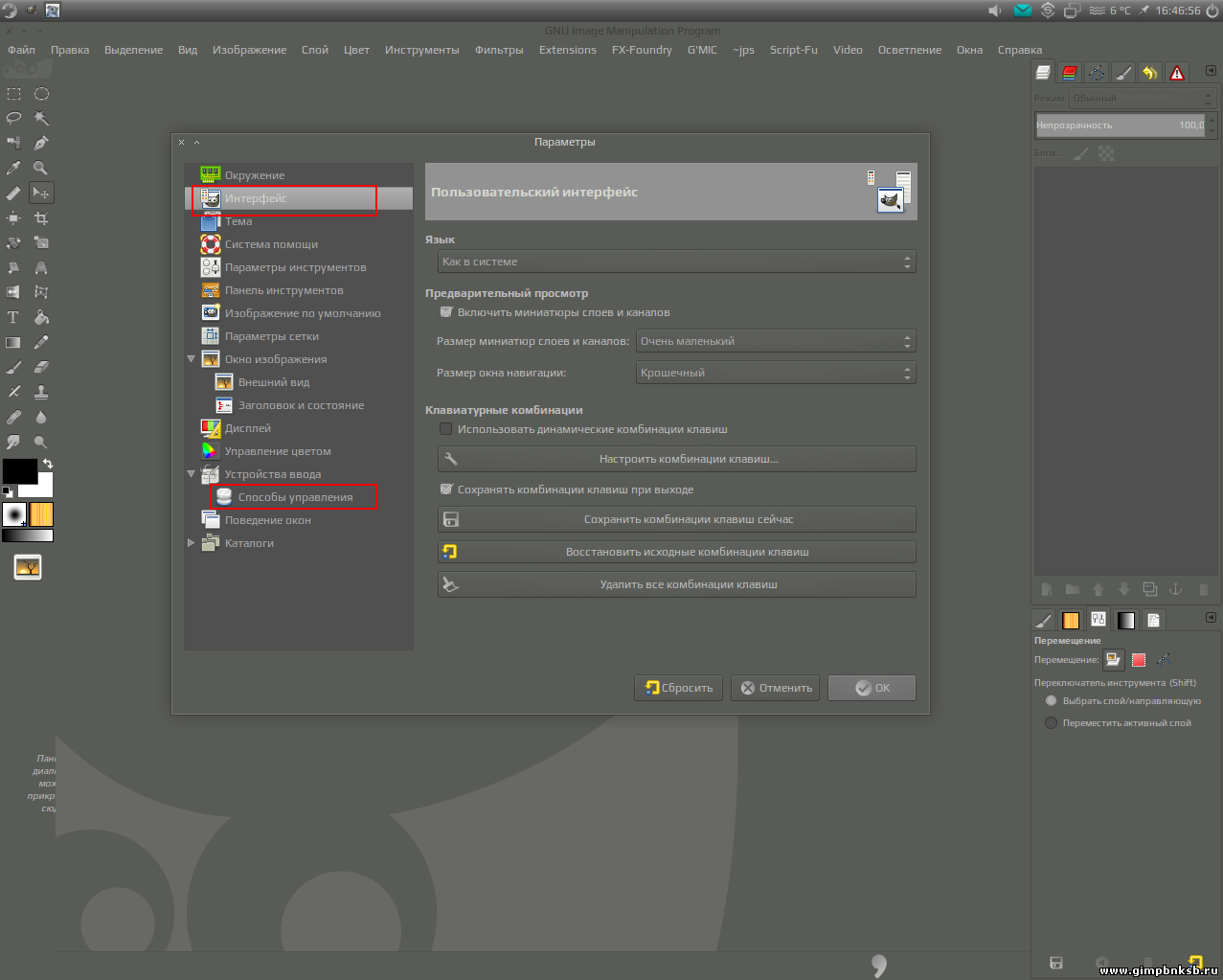Set move target to selection icon
The height and width of the screenshot is (980, 1223).
1139,660
